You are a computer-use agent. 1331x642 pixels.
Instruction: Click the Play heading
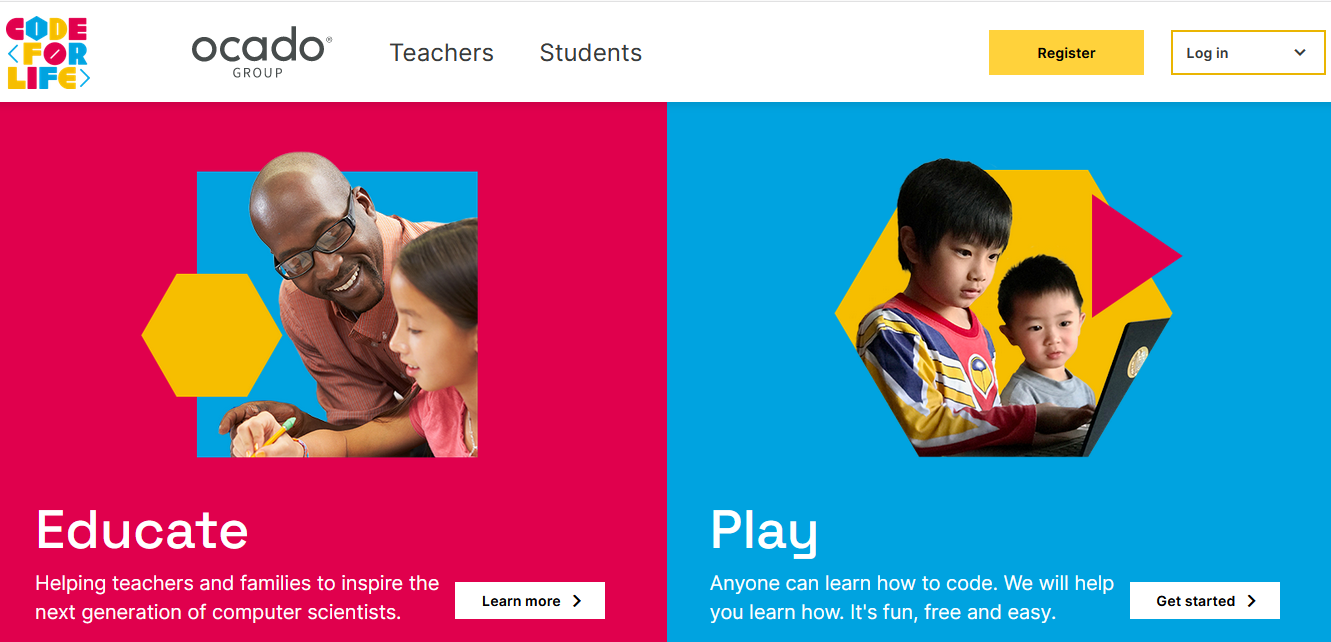(764, 531)
